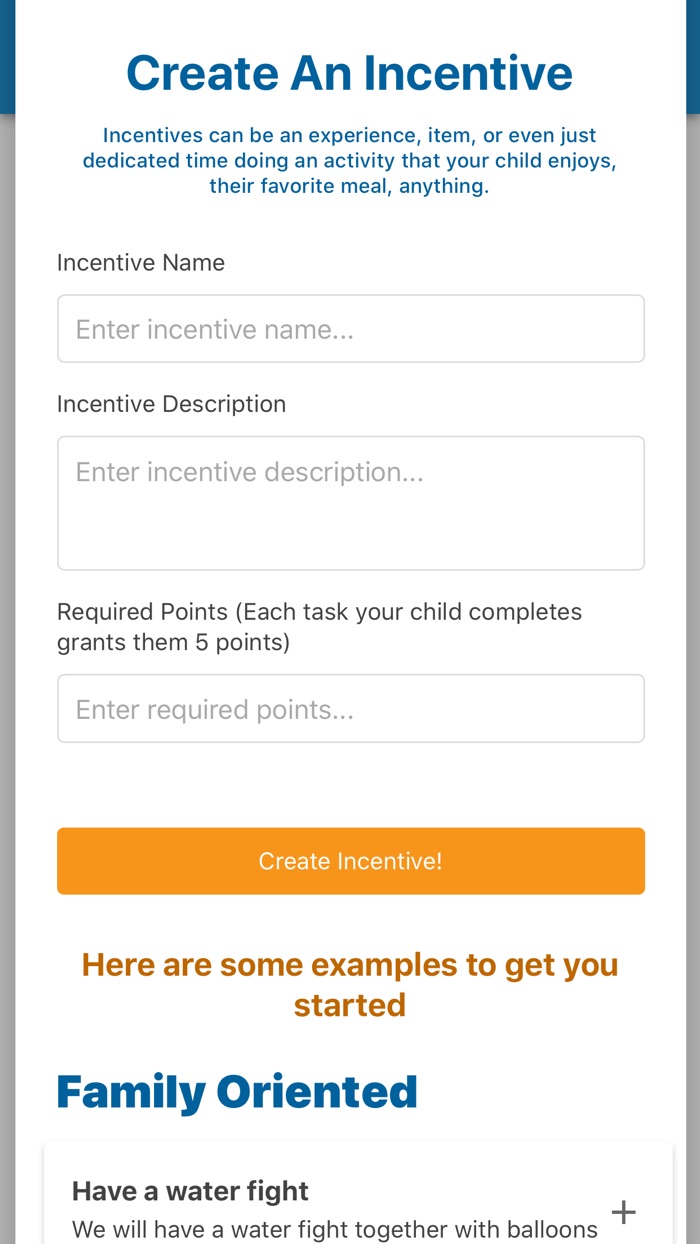Click the 'Enter incentive description...' placeholder text
Screen dimensions: 700x1244
[250, 472]
